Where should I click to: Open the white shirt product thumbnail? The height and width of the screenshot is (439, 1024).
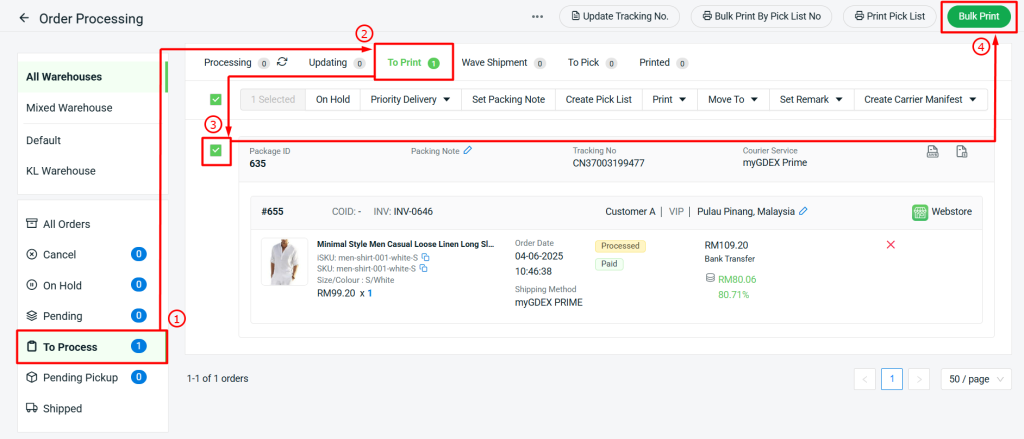(285, 261)
